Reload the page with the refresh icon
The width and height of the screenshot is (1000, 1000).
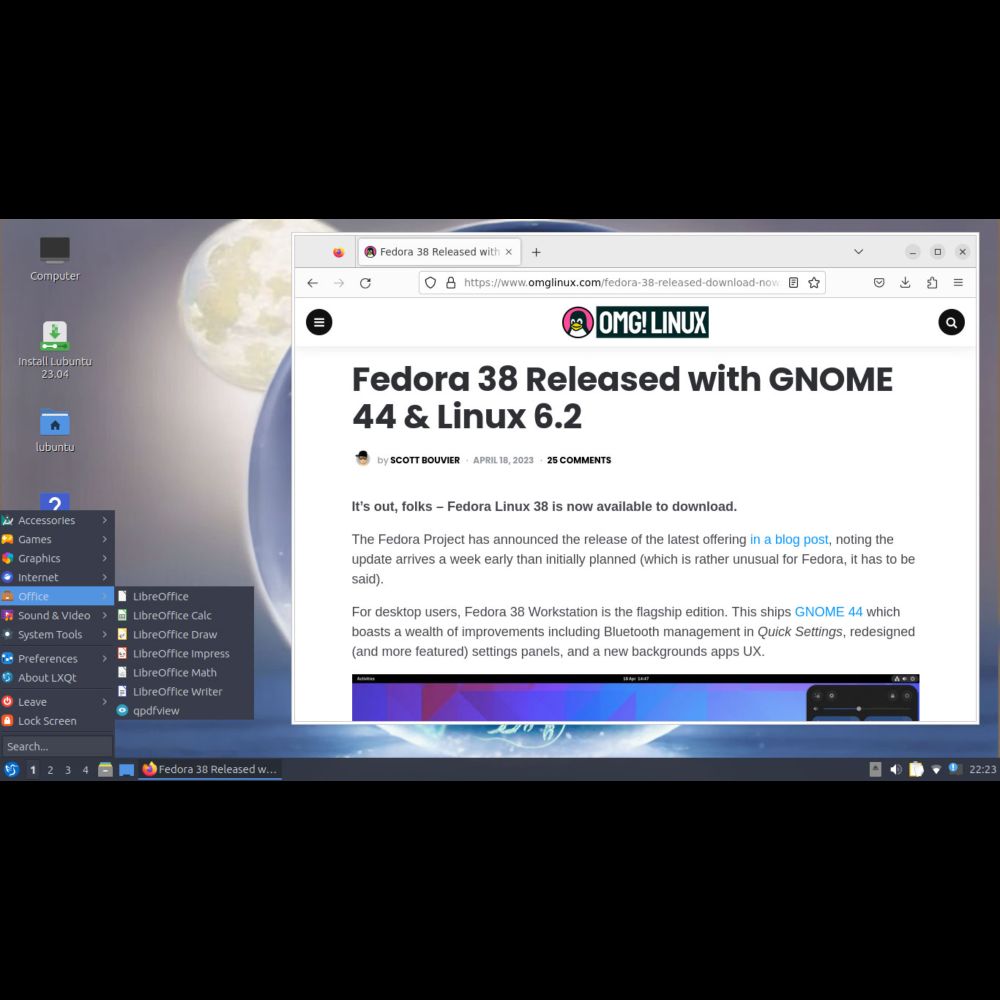365,283
